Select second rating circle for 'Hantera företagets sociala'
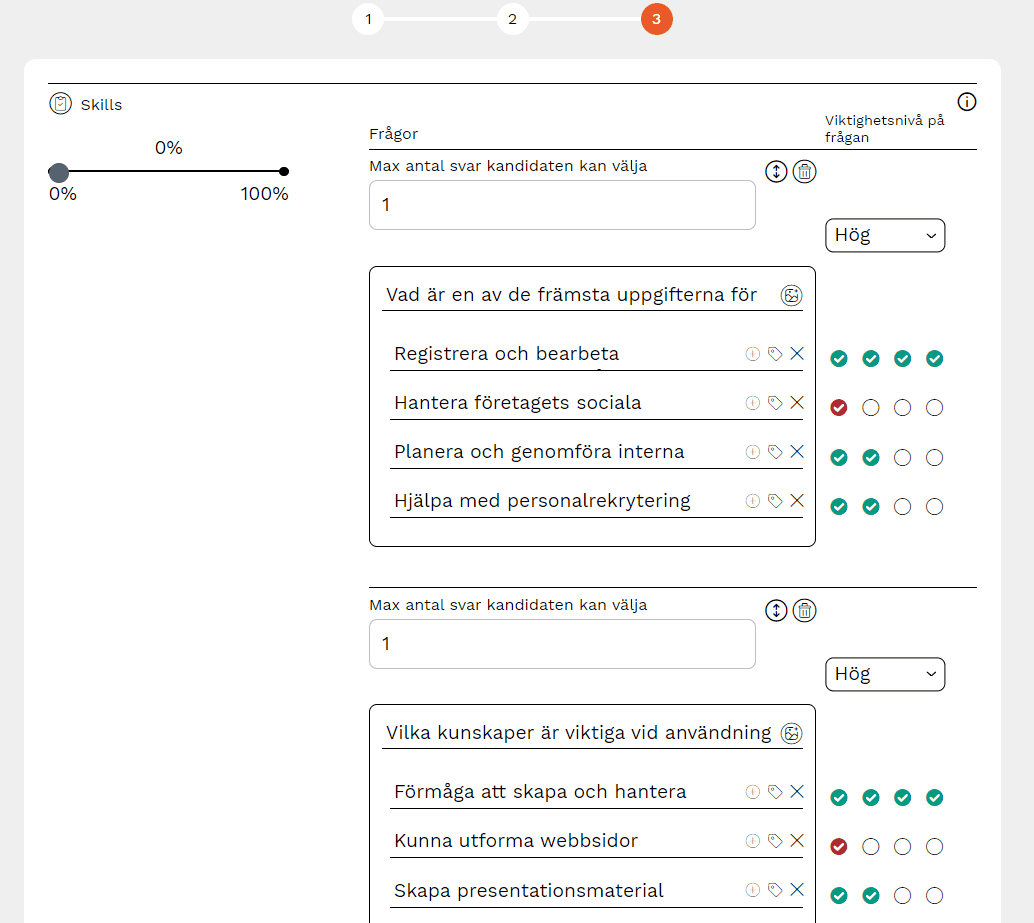 [x=871, y=408]
